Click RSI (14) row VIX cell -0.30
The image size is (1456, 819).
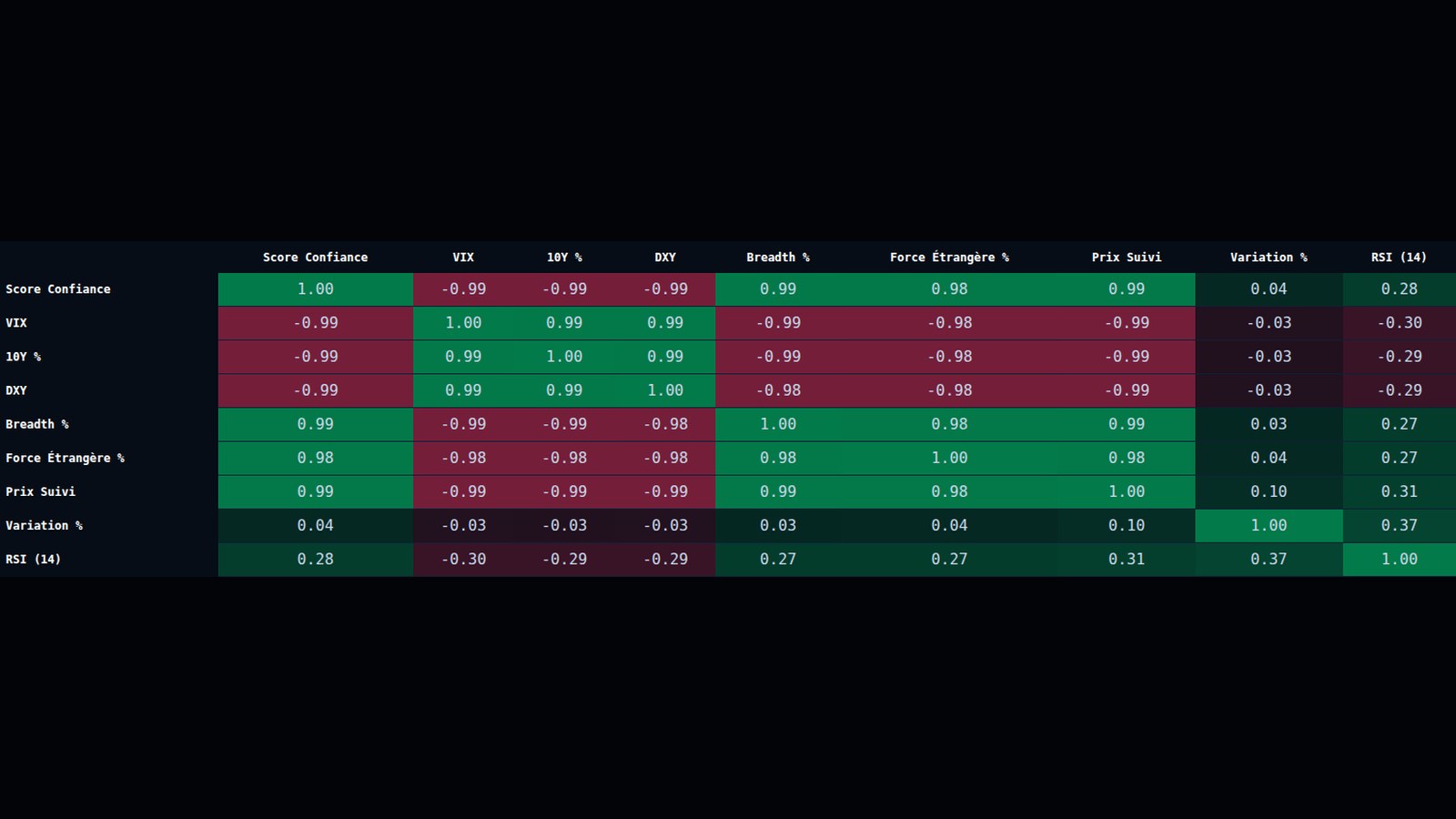(x=463, y=559)
